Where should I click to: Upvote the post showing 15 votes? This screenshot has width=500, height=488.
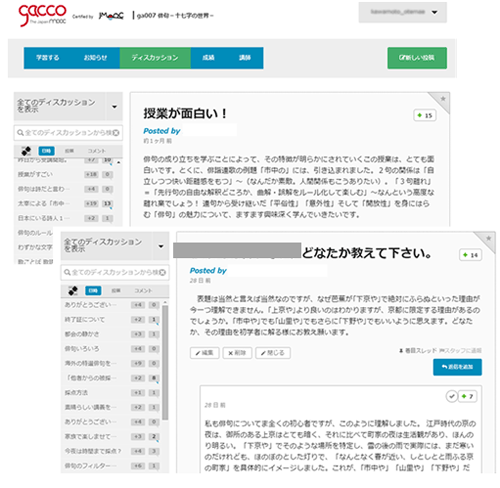point(425,115)
